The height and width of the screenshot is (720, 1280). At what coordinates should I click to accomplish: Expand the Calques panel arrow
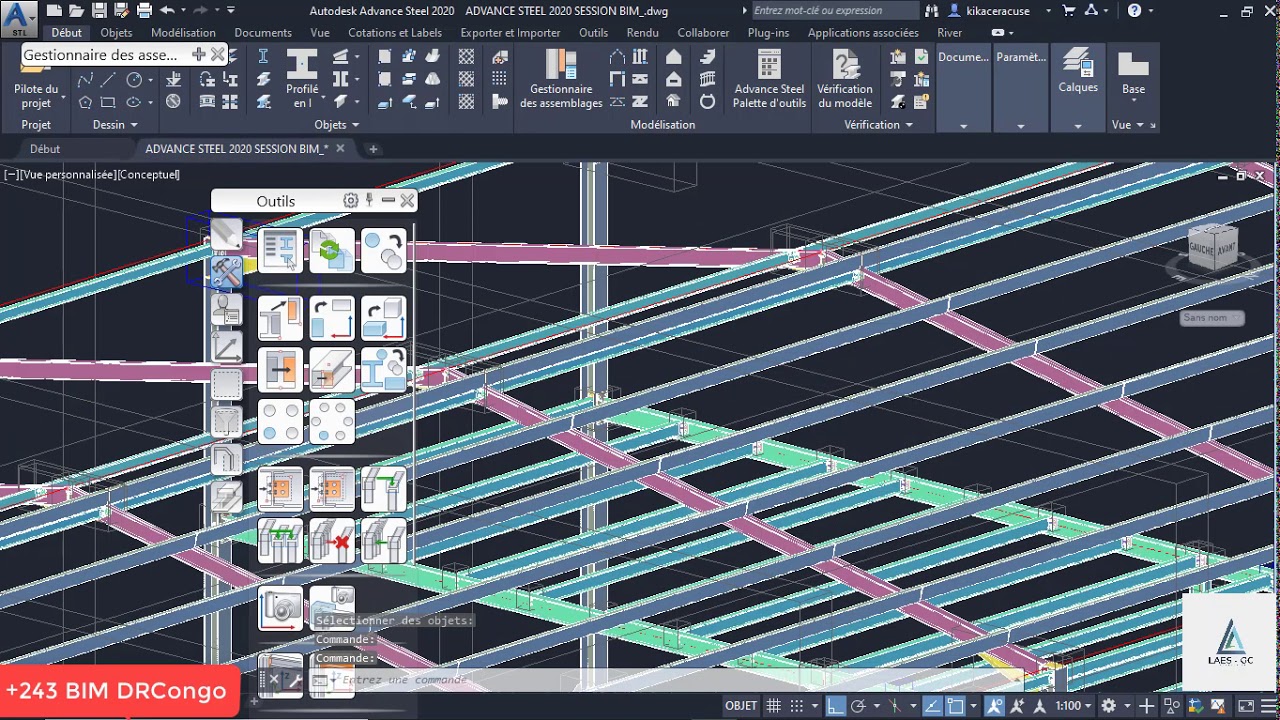click(x=1078, y=126)
